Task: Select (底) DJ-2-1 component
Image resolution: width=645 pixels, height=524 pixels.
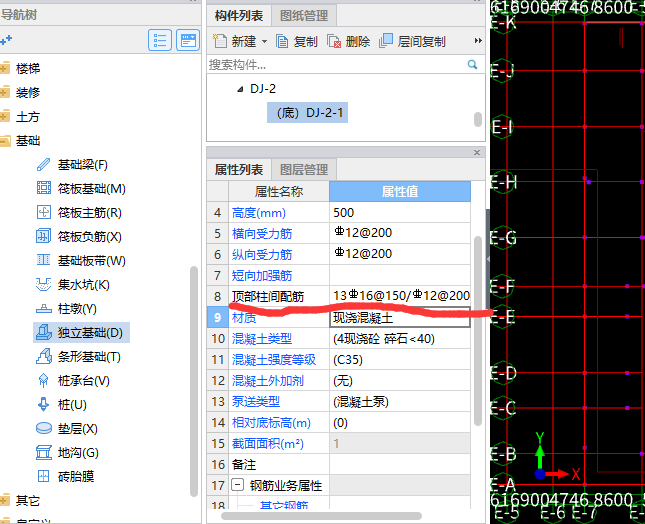Action: [x=308, y=113]
